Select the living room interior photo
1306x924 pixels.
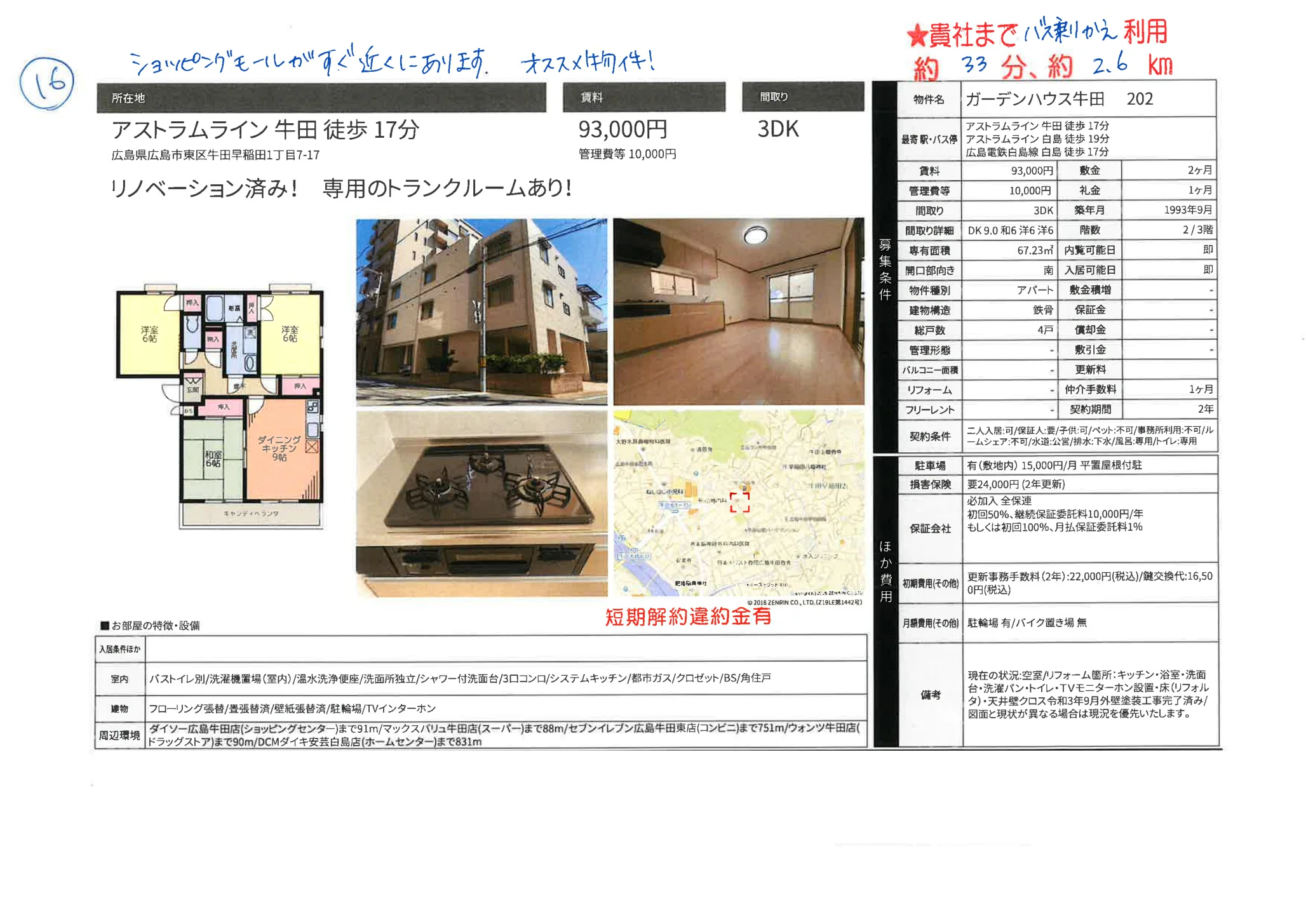click(x=739, y=311)
